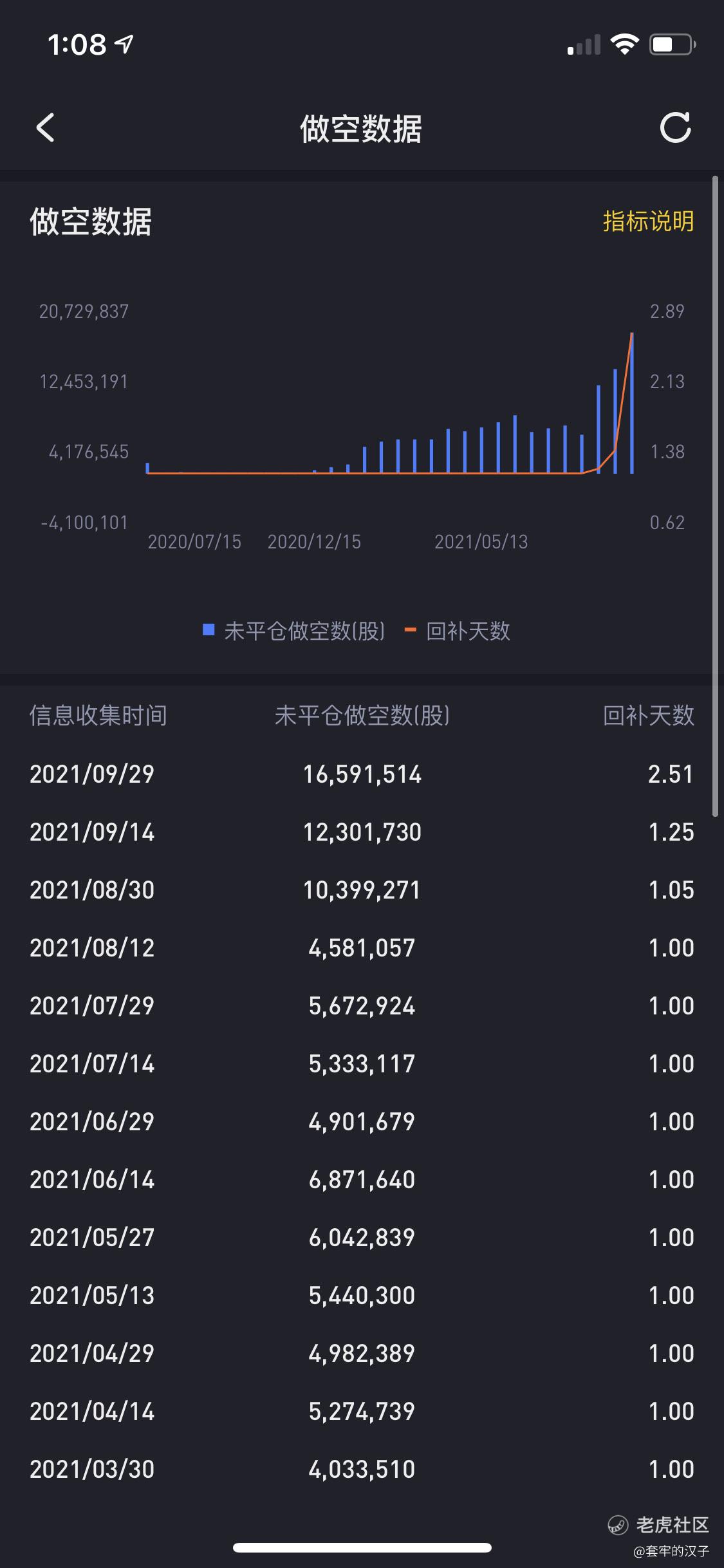Select short interest value 12,301,730

point(362,832)
